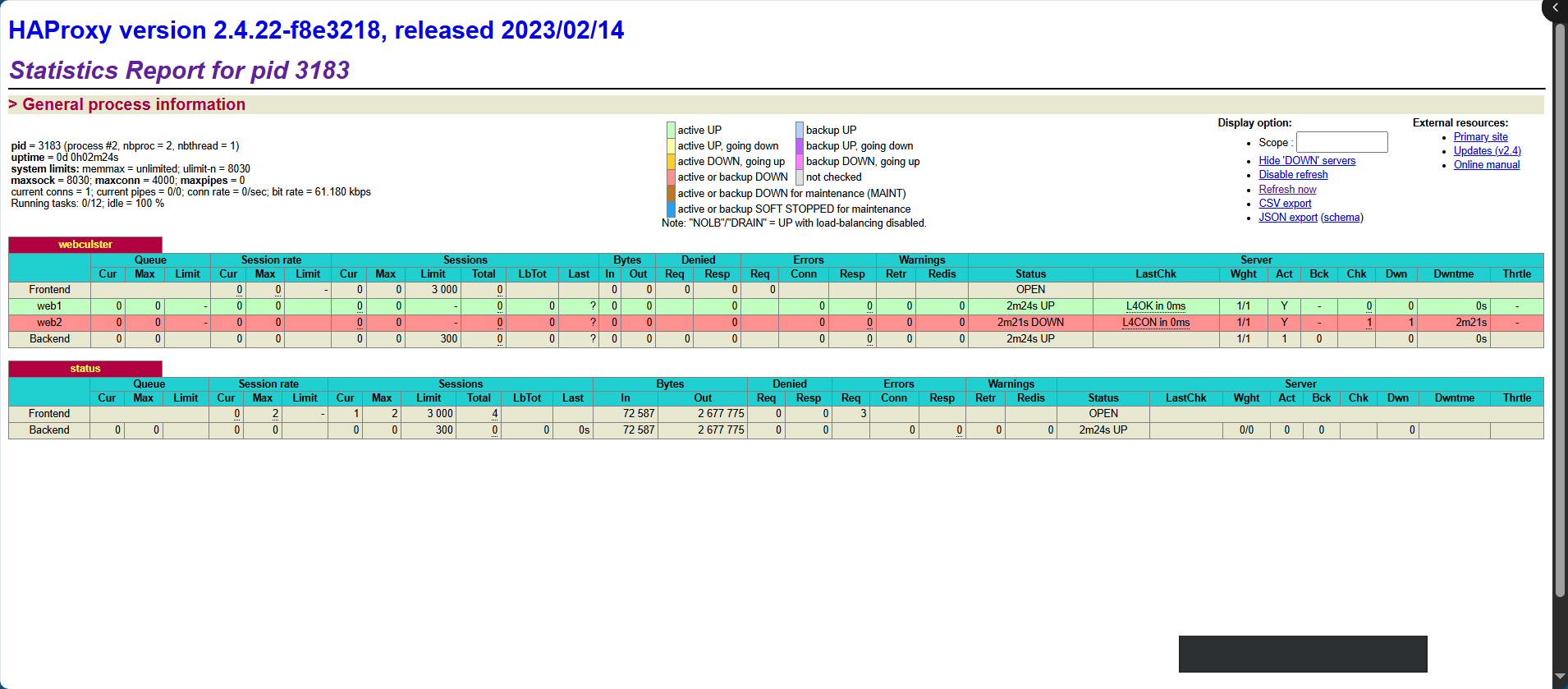This screenshot has width=1568, height=689.
Task: Open the Updates (v2.4) link
Action: 1487,151
